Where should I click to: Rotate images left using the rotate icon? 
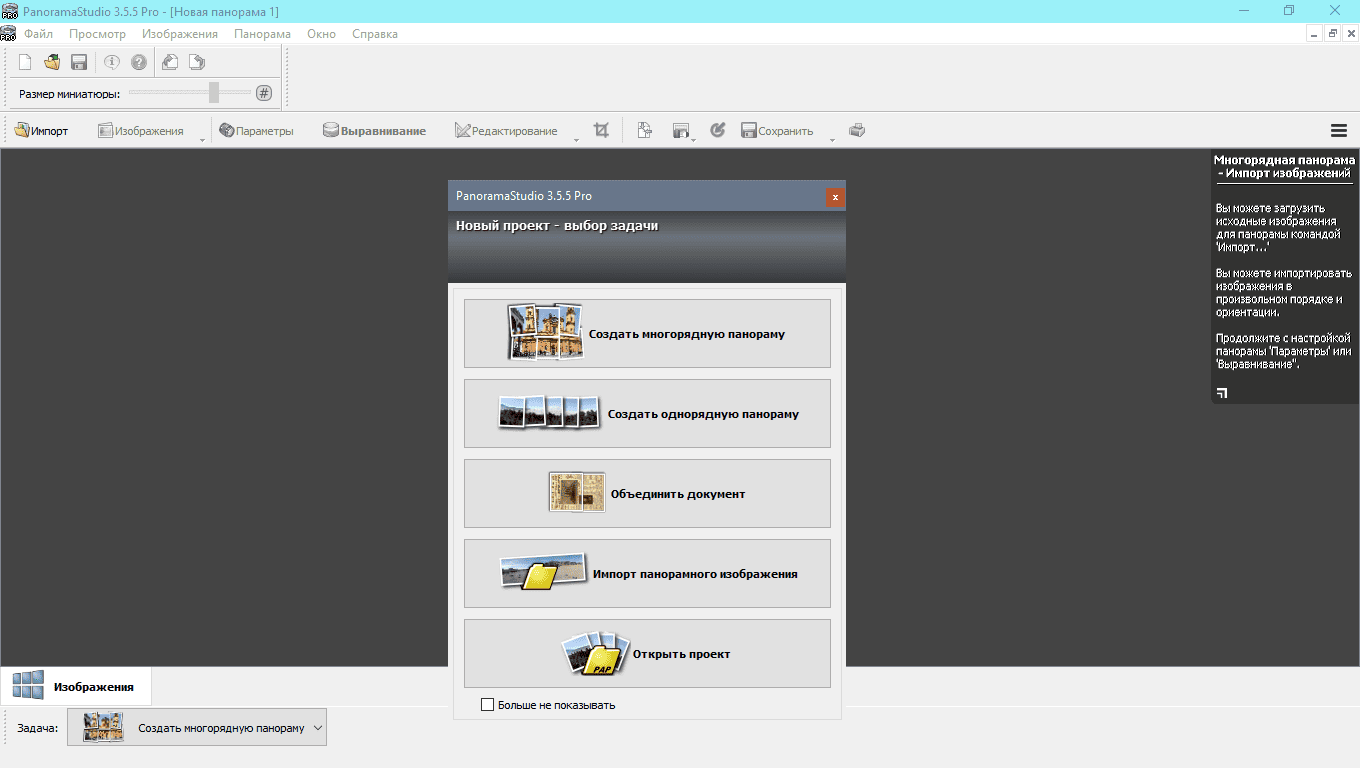pyautogui.click(x=170, y=62)
